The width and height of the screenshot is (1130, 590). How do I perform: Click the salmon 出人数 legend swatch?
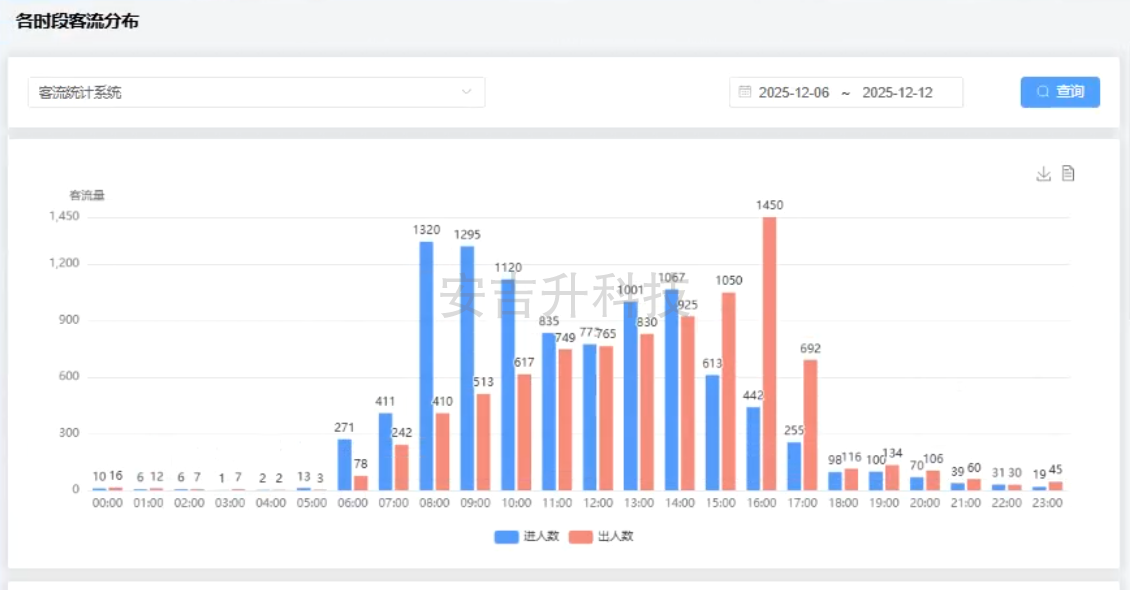pos(581,536)
